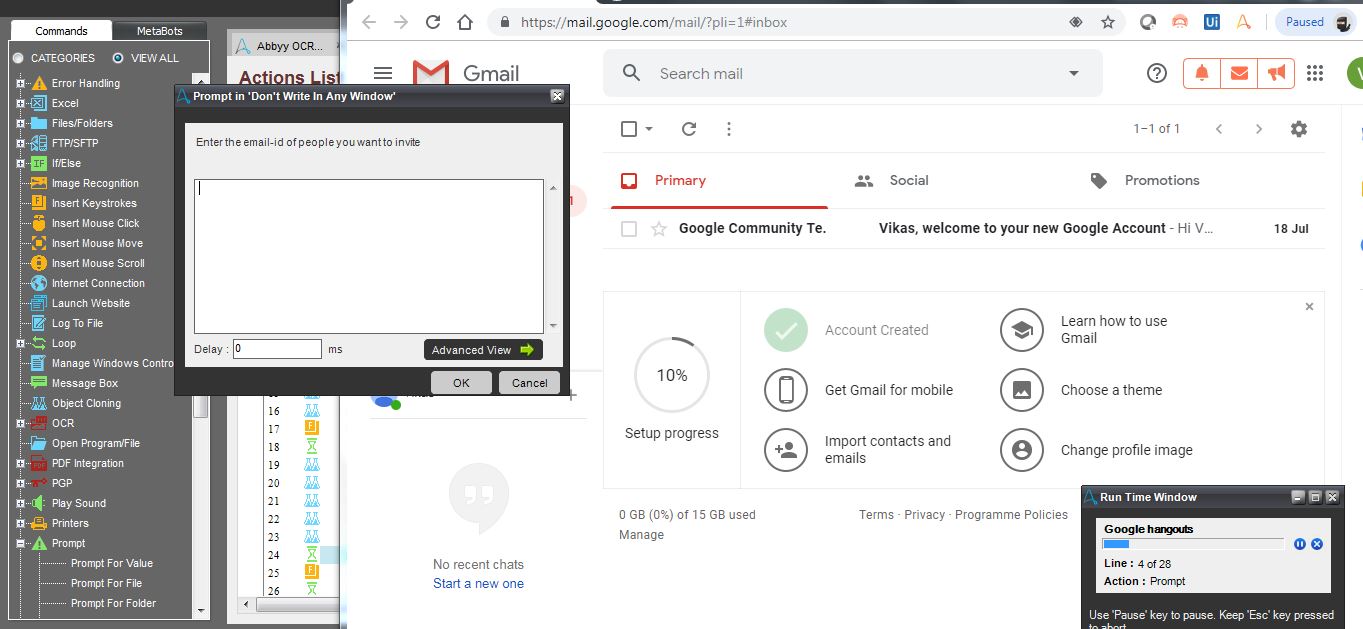The height and width of the screenshot is (629, 1363).
Task: Expand the OCR tree node
Action: point(20,423)
